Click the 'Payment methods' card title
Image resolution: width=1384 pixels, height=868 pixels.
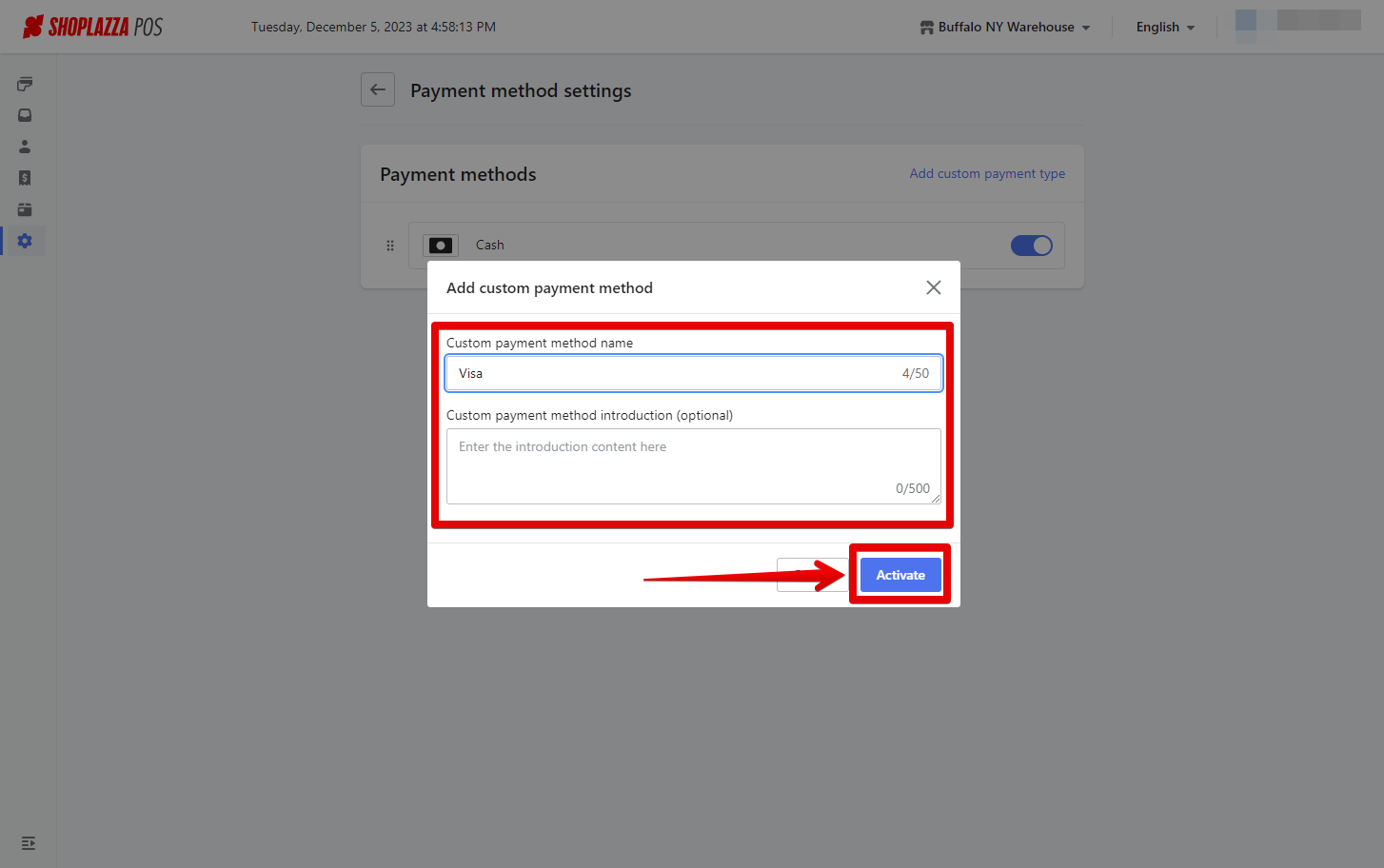click(458, 174)
